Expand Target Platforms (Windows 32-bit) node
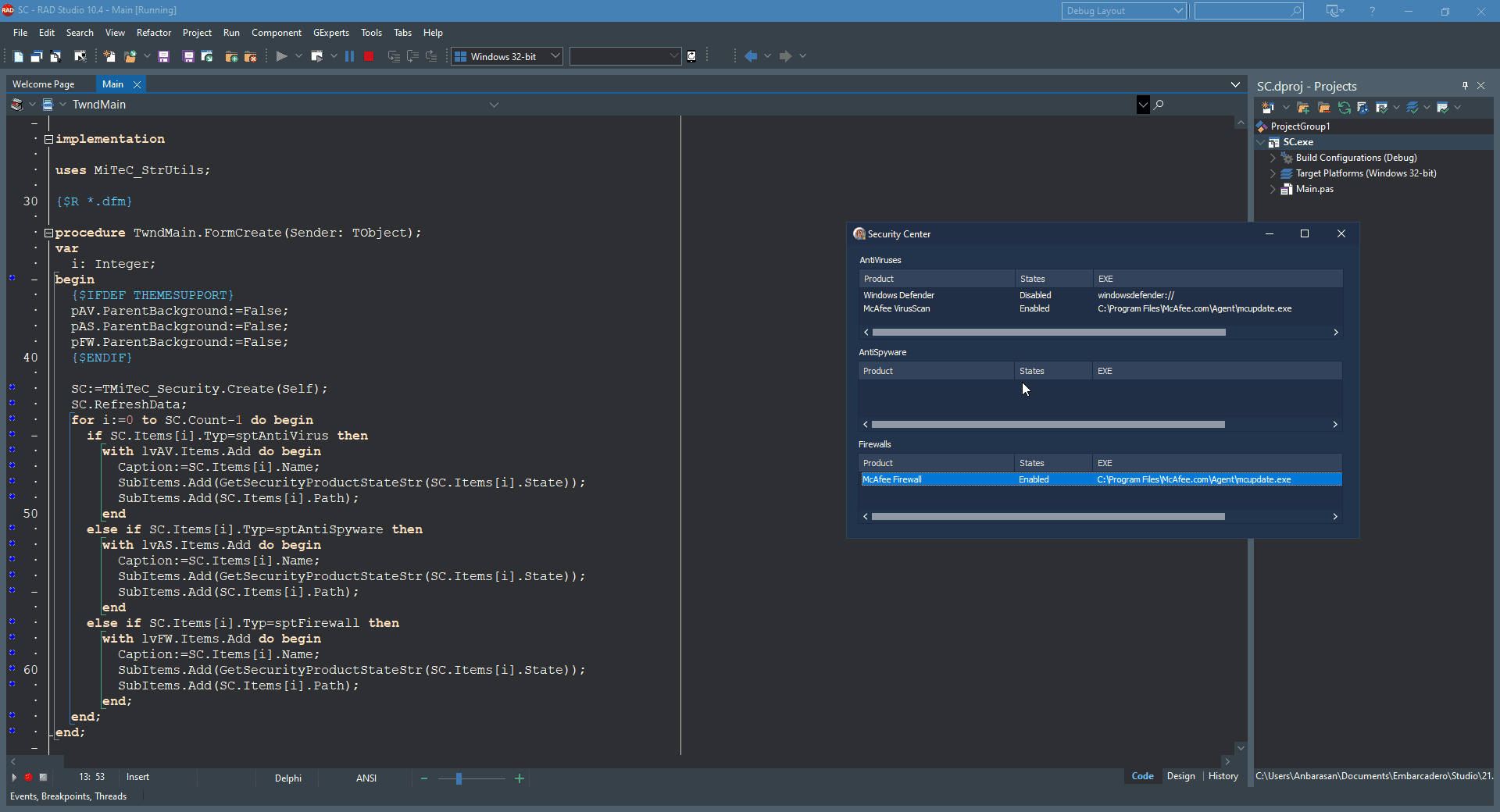 pos(1273,173)
